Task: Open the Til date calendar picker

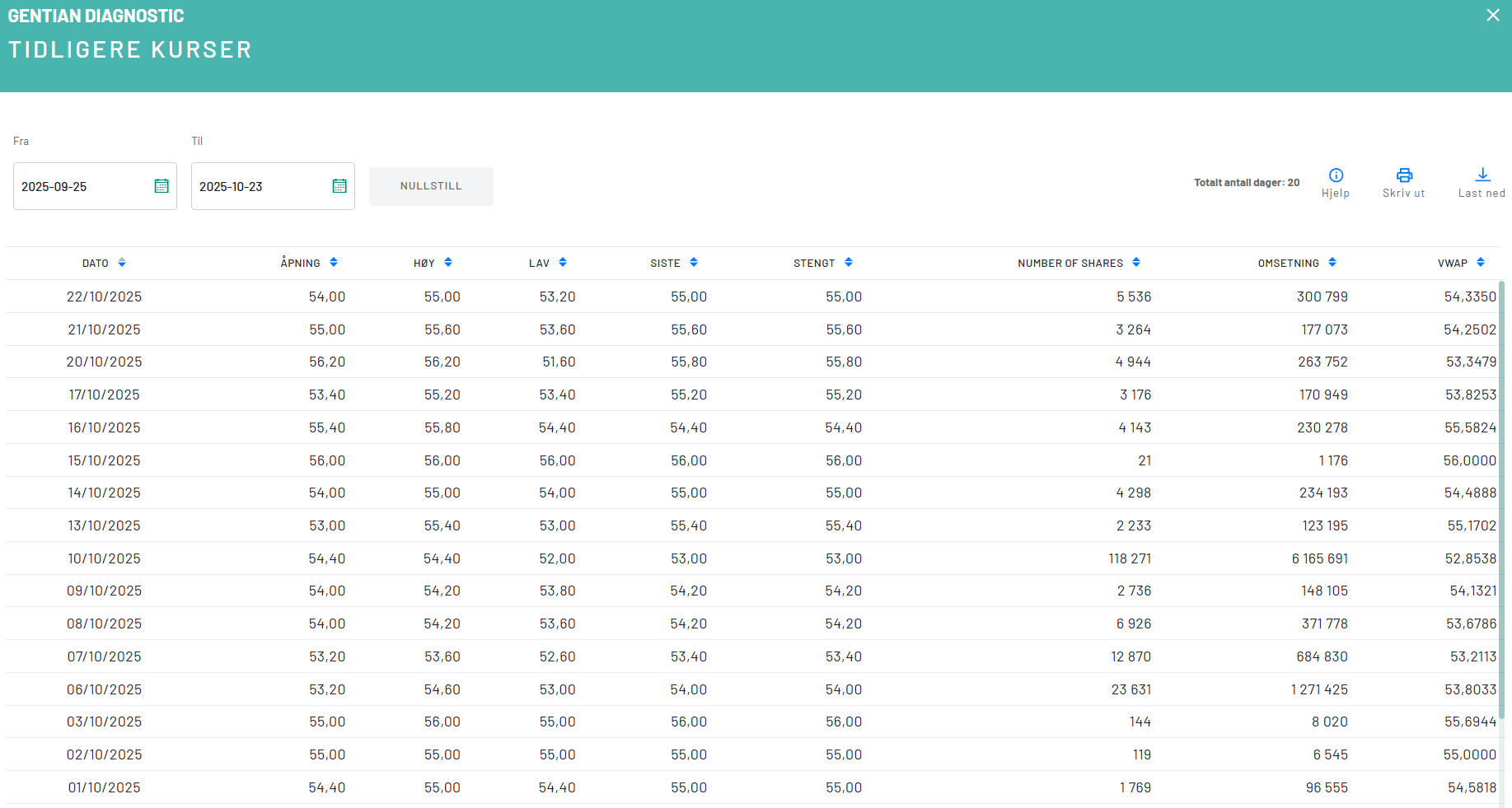Action: [339, 186]
